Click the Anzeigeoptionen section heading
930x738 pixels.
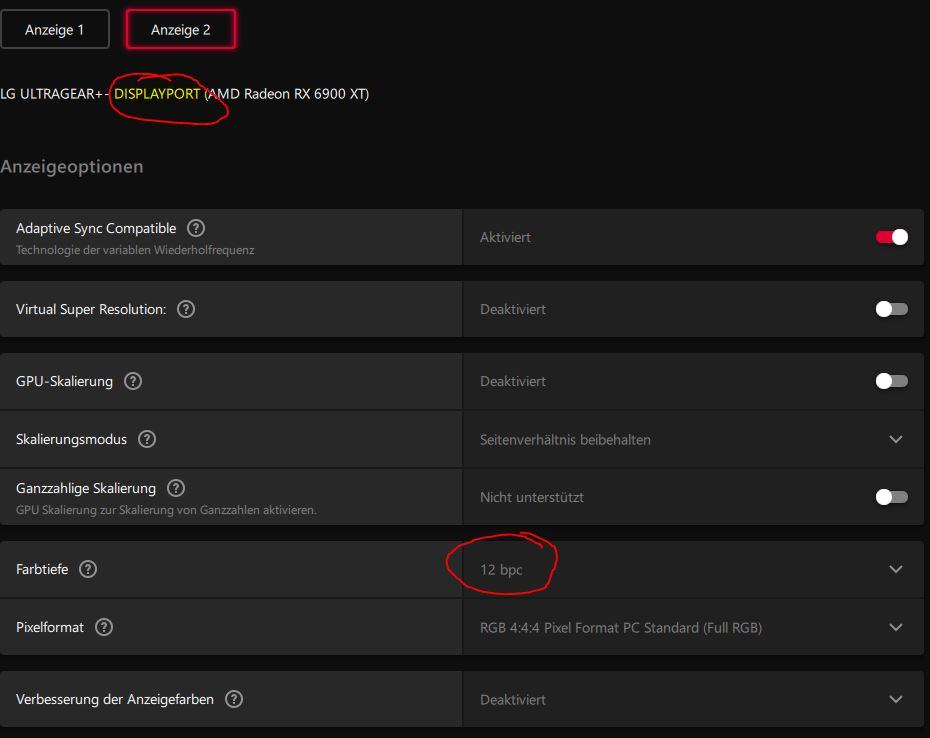[x=72, y=167]
